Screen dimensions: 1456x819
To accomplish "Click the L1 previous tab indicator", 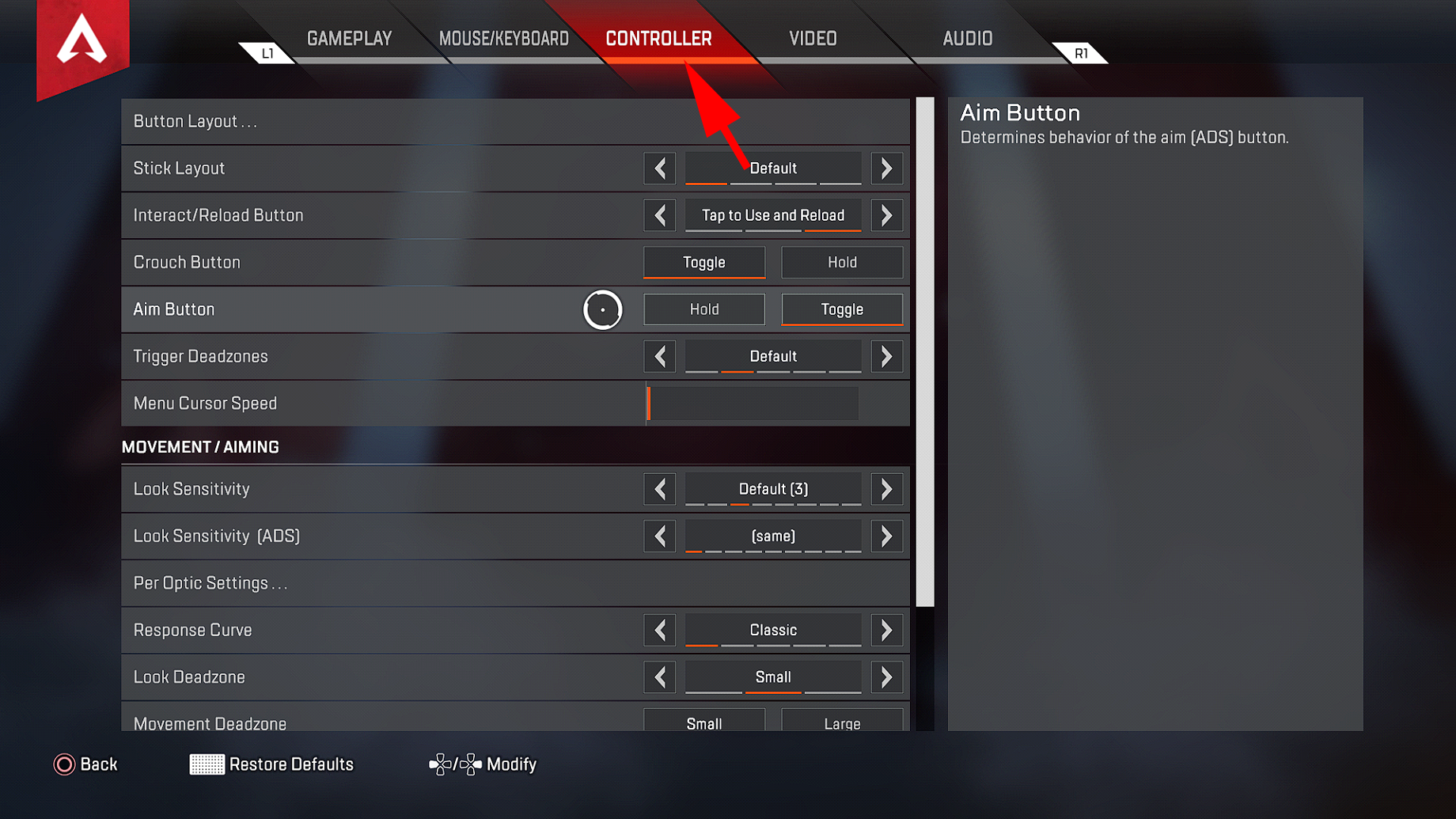I will tap(267, 53).
